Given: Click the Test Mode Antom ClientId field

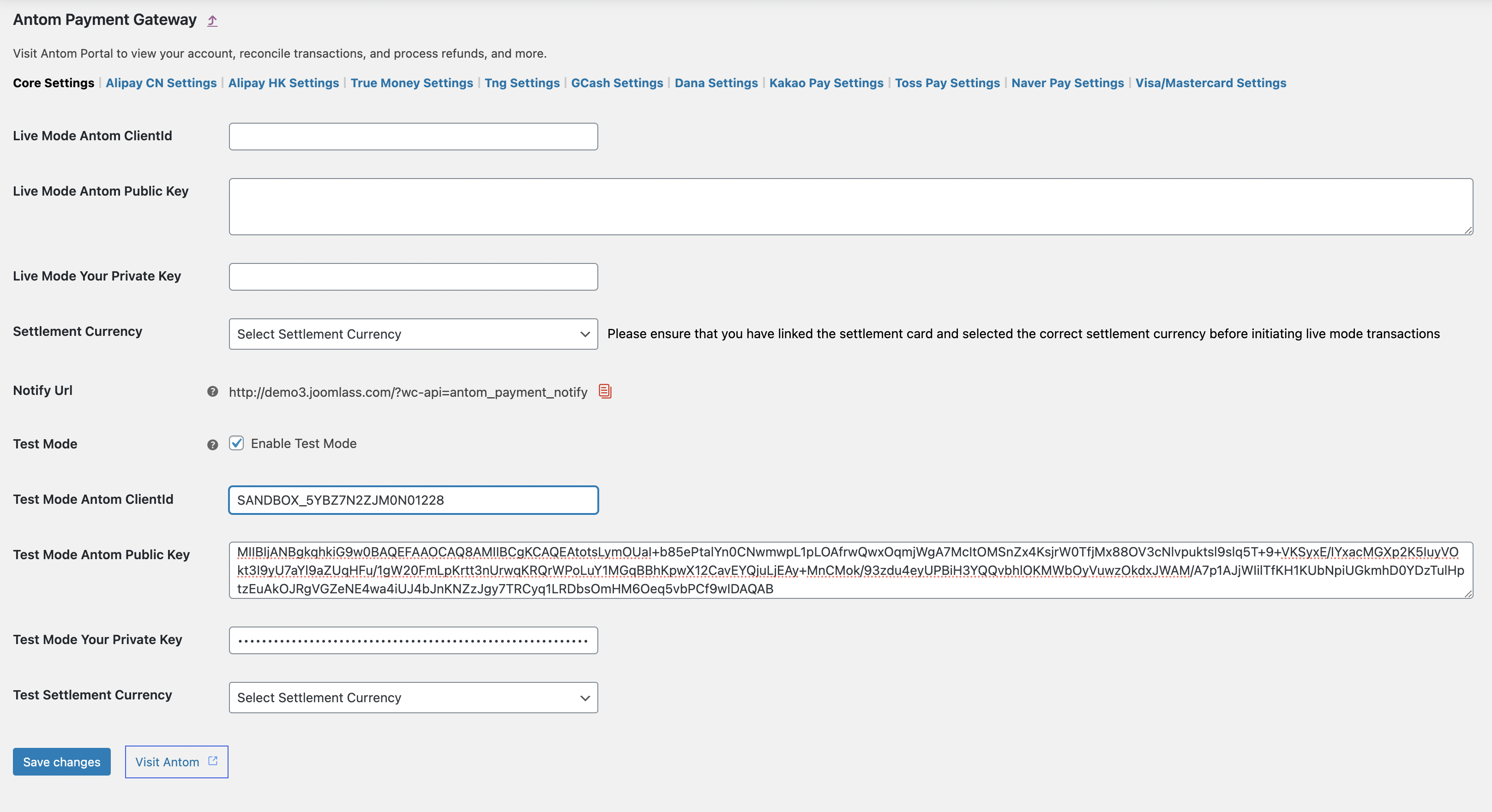Looking at the screenshot, I should 413,500.
